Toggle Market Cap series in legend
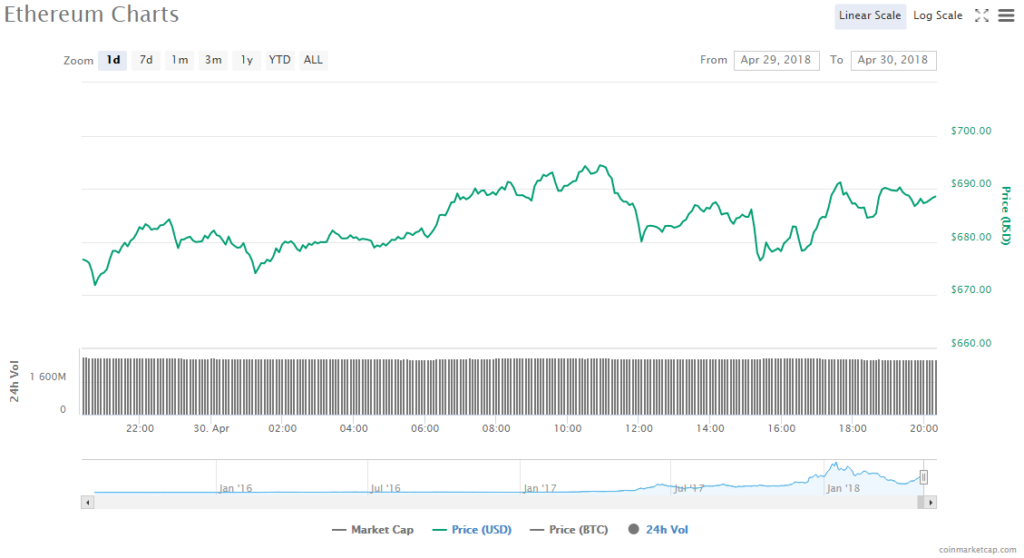 (372, 530)
